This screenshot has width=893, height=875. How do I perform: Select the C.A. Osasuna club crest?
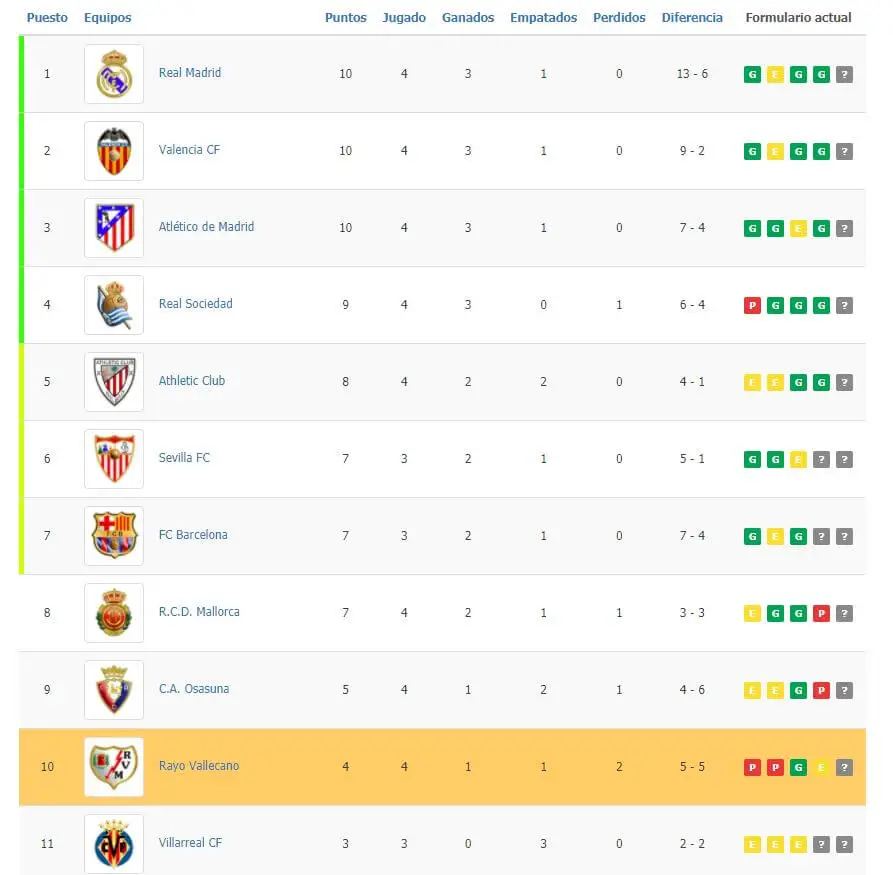click(x=113, y=689)
